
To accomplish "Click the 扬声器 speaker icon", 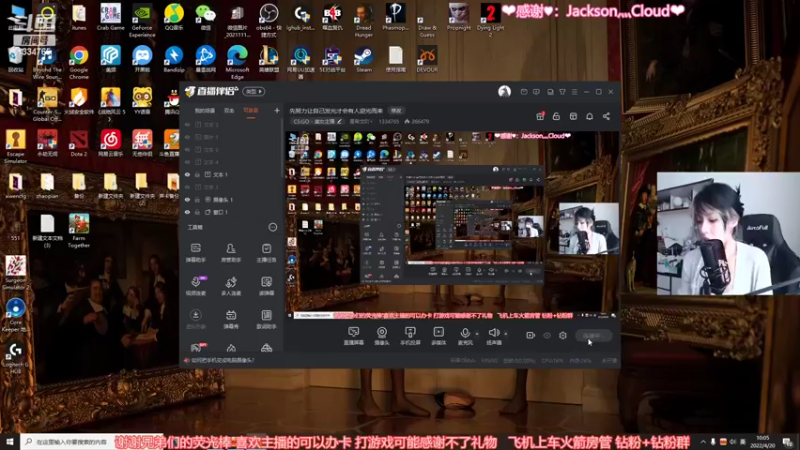I will pos(493,333).
